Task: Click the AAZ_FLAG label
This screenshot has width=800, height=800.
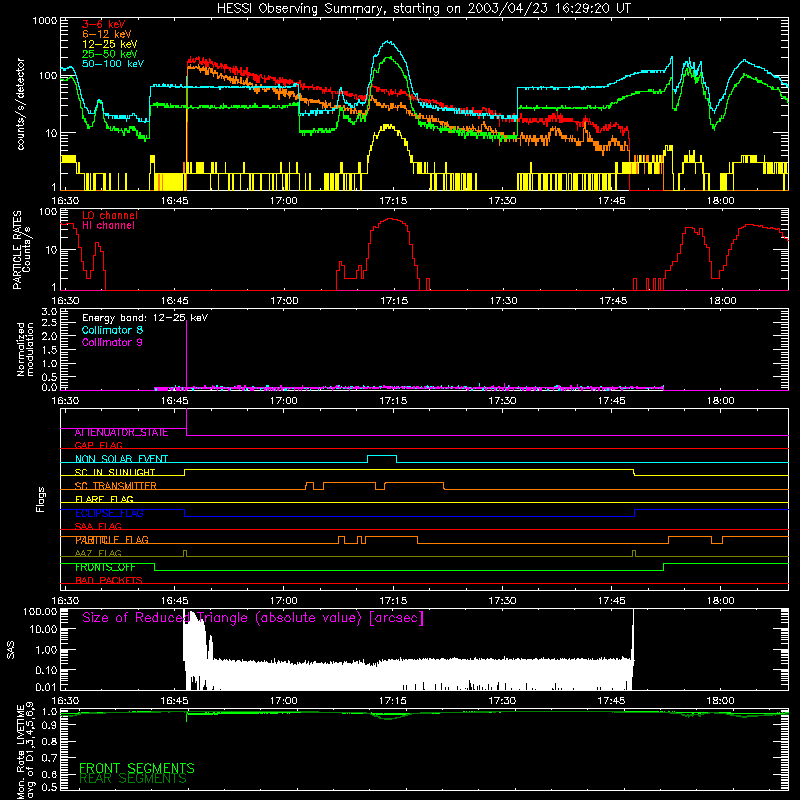Action: 98,553
